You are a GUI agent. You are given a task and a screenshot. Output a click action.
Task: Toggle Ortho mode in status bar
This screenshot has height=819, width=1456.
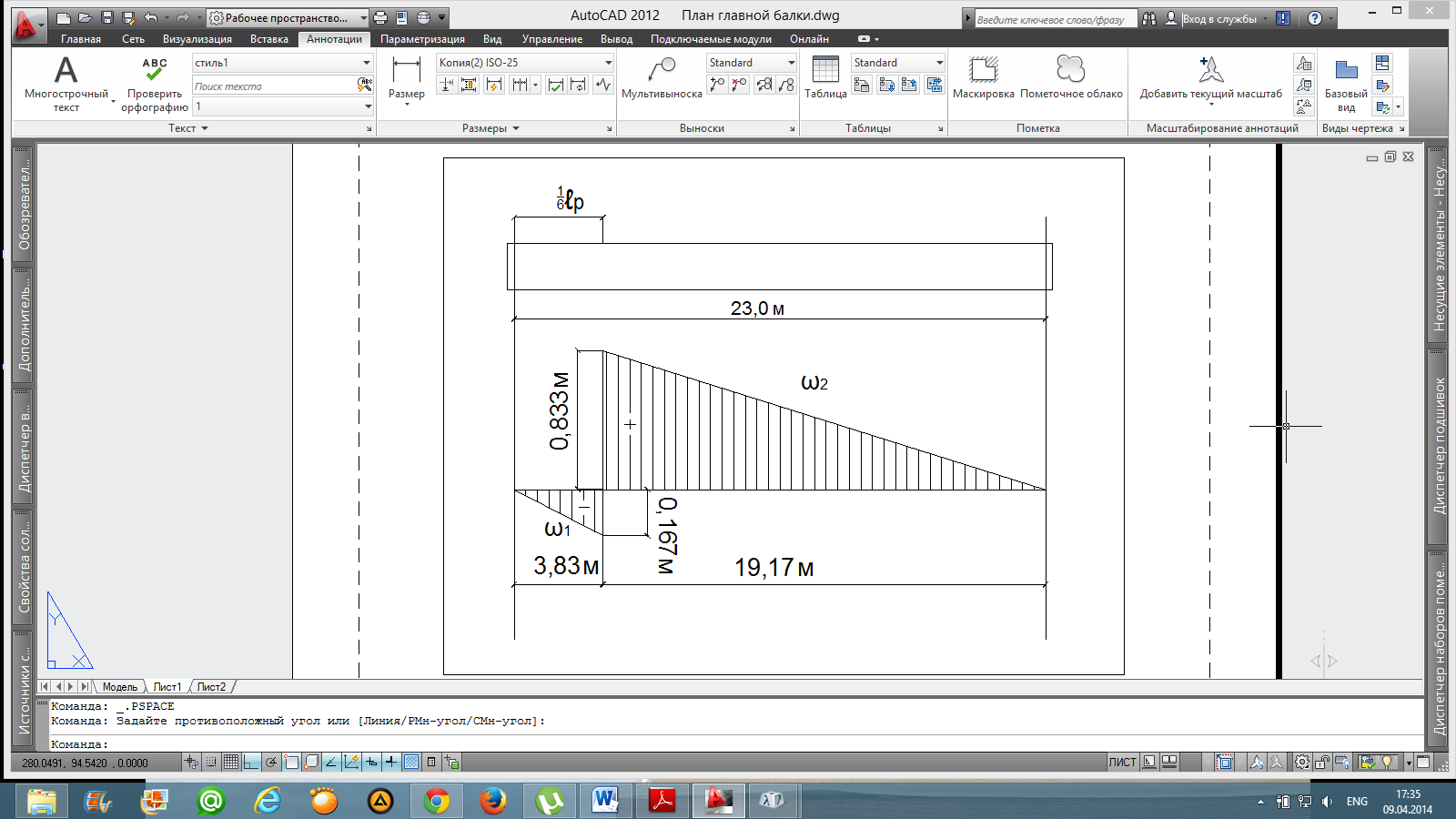coord(251,763)
